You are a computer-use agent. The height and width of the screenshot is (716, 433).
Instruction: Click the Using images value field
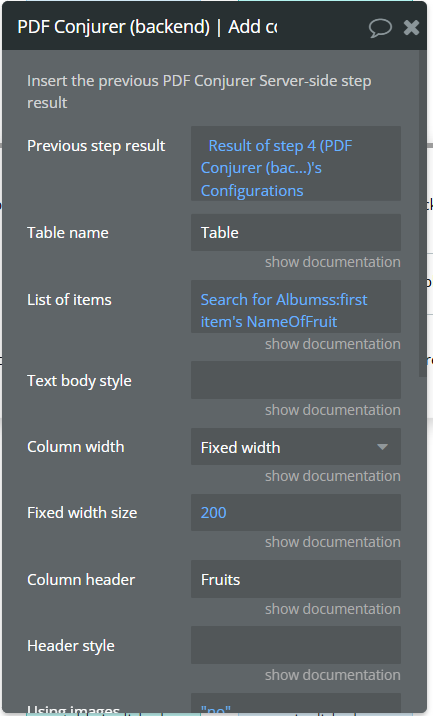tap(296, 703)
